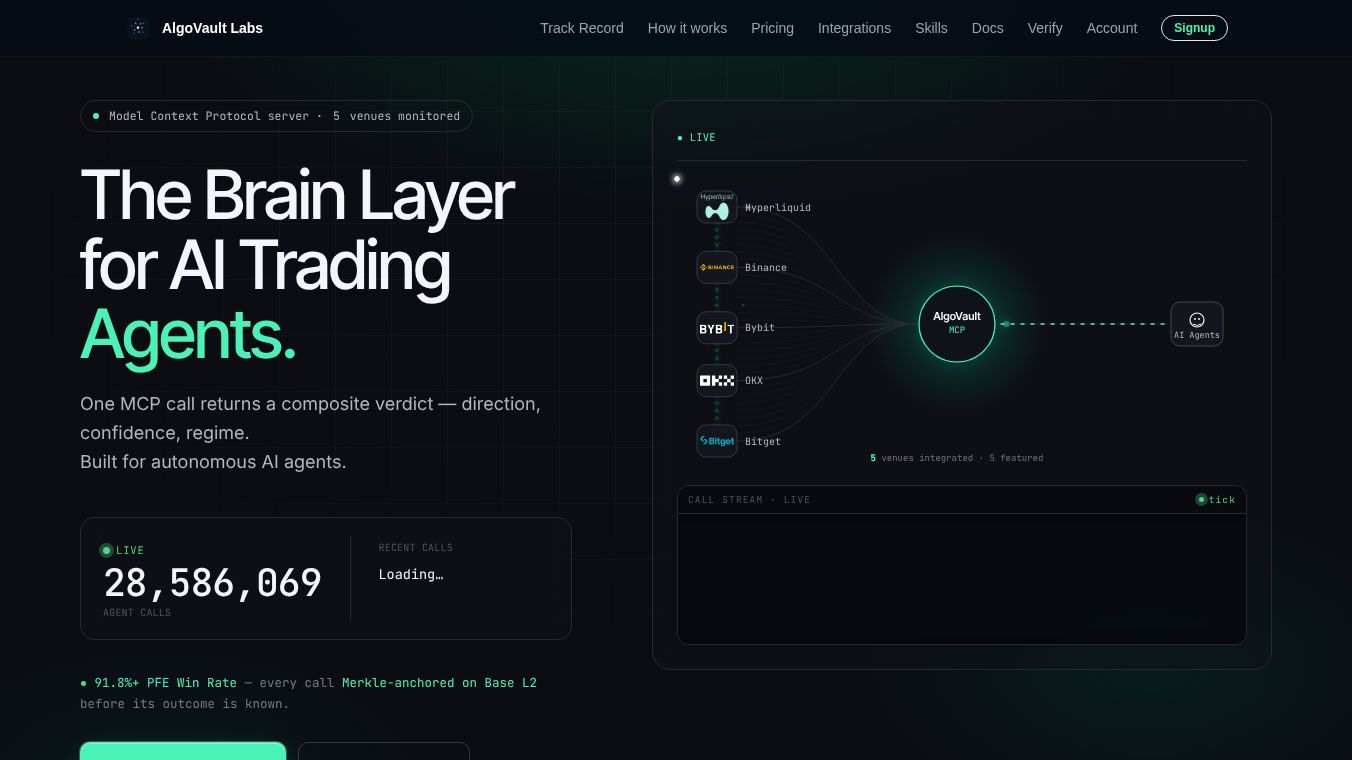Click the AlgoVault Labs logo icon
The height and width of the screenshot is (760, 1352).
tap(138, 28)
